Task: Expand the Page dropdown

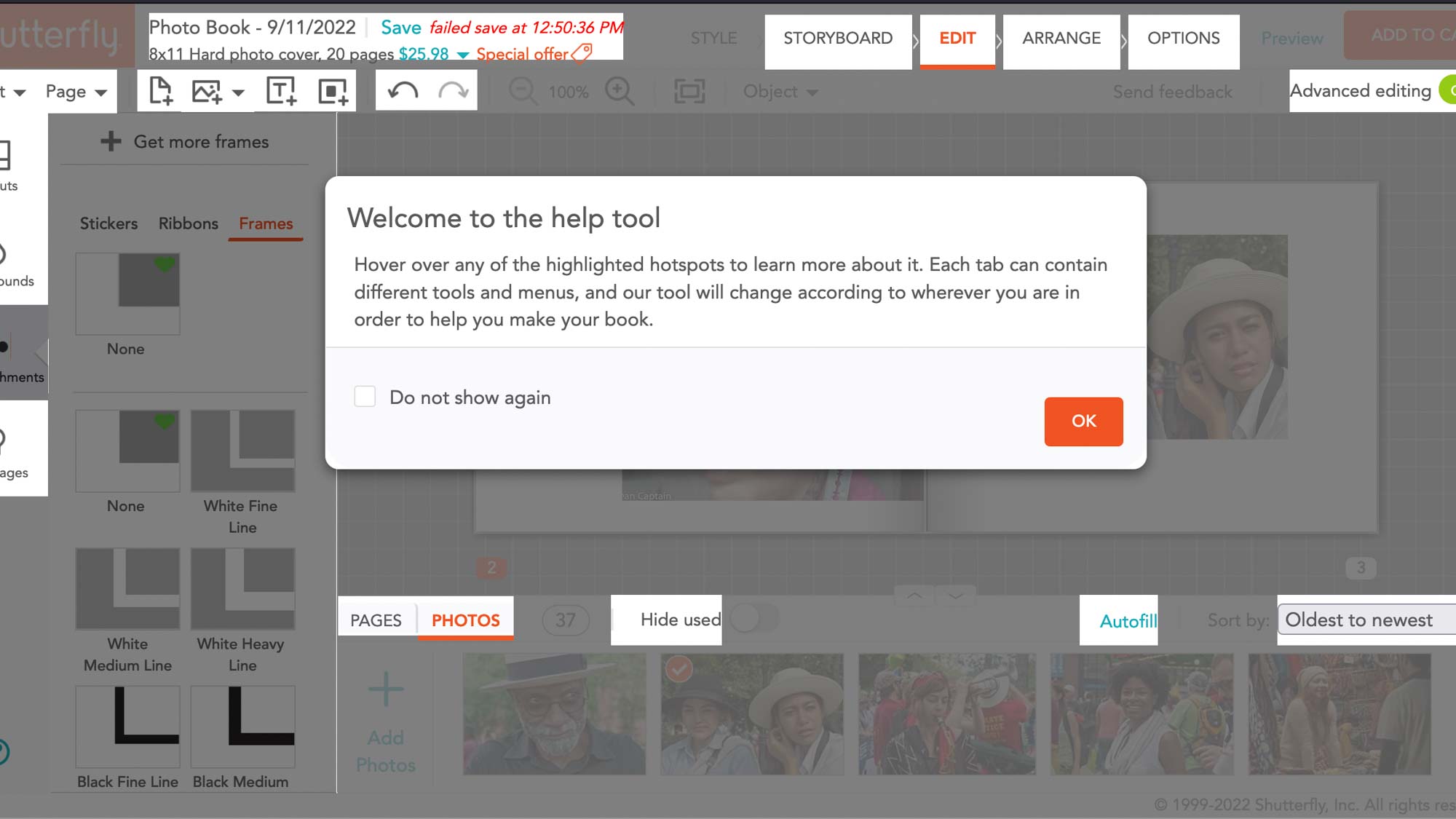Action: pos(76,91)
